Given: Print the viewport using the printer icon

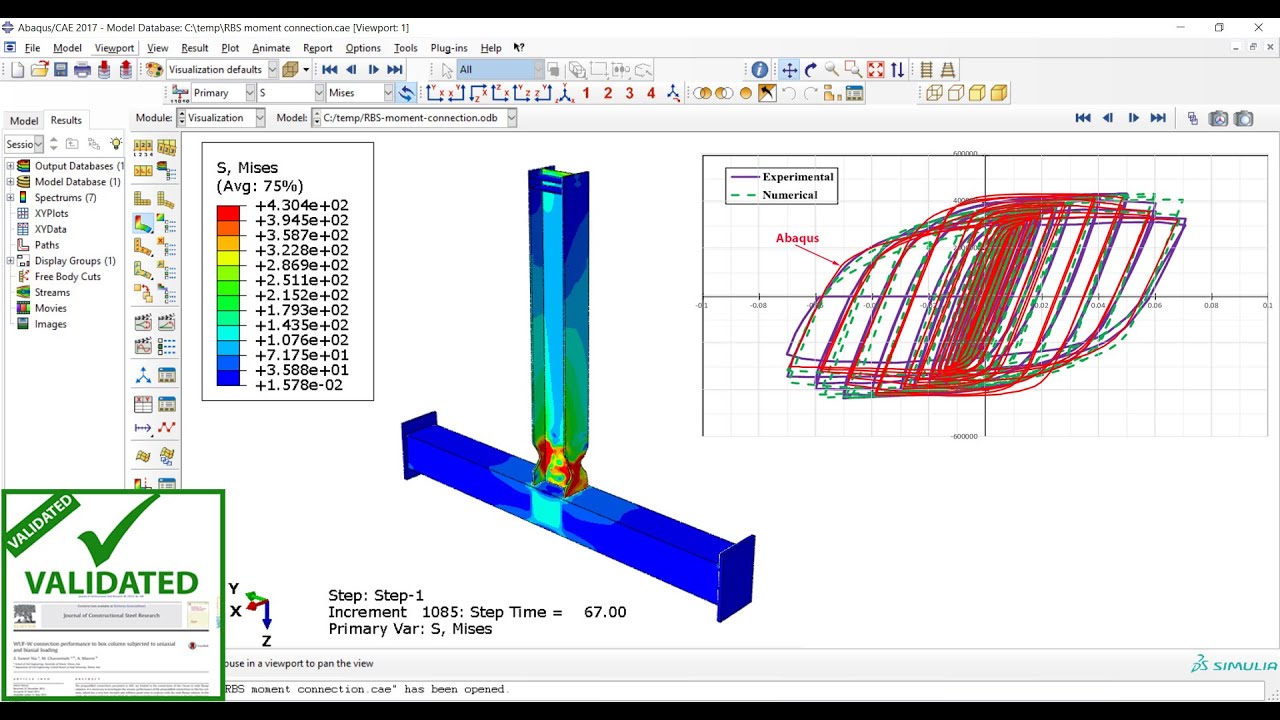Looking at the screenshot, I should pyautogui.click(x=82, y=69).
